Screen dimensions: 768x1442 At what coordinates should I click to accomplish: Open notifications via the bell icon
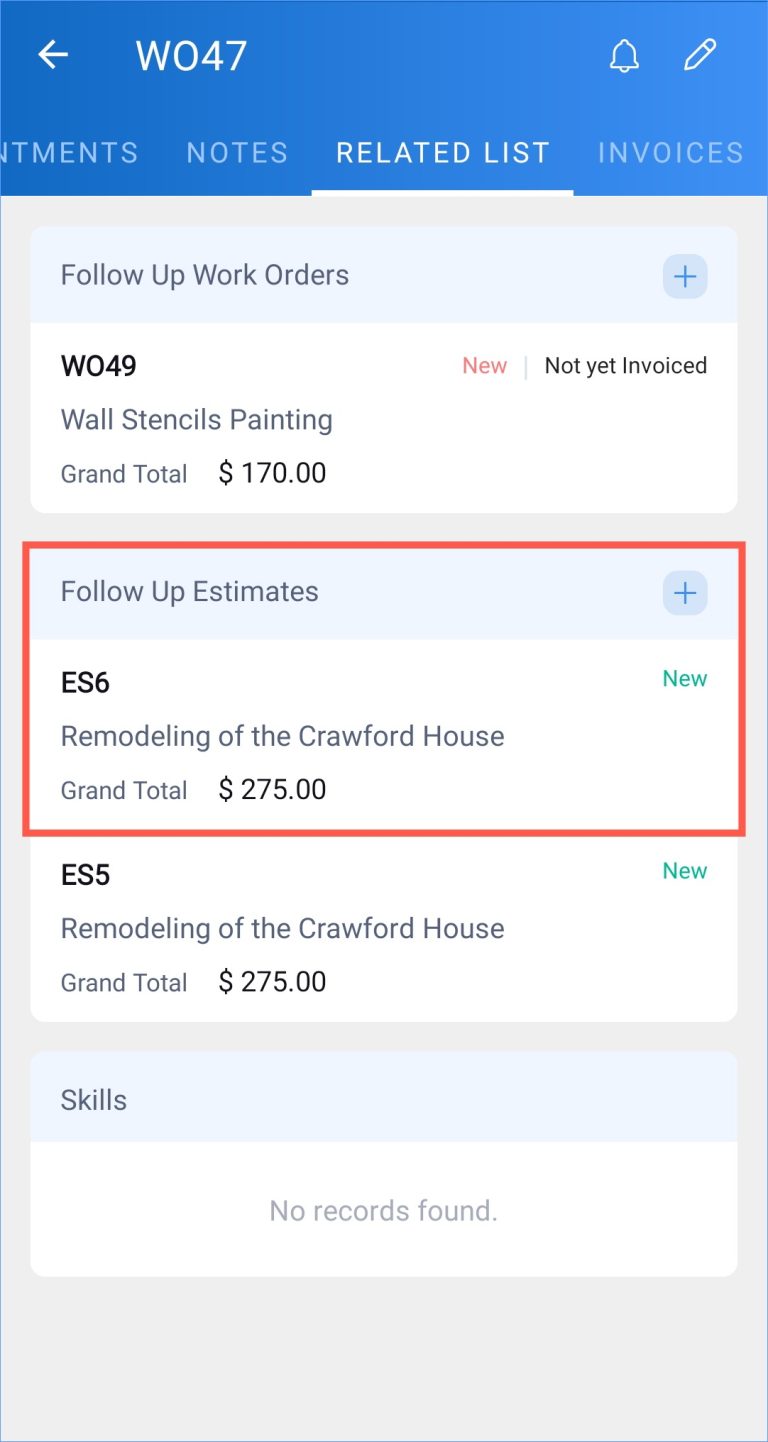(624, 55)
